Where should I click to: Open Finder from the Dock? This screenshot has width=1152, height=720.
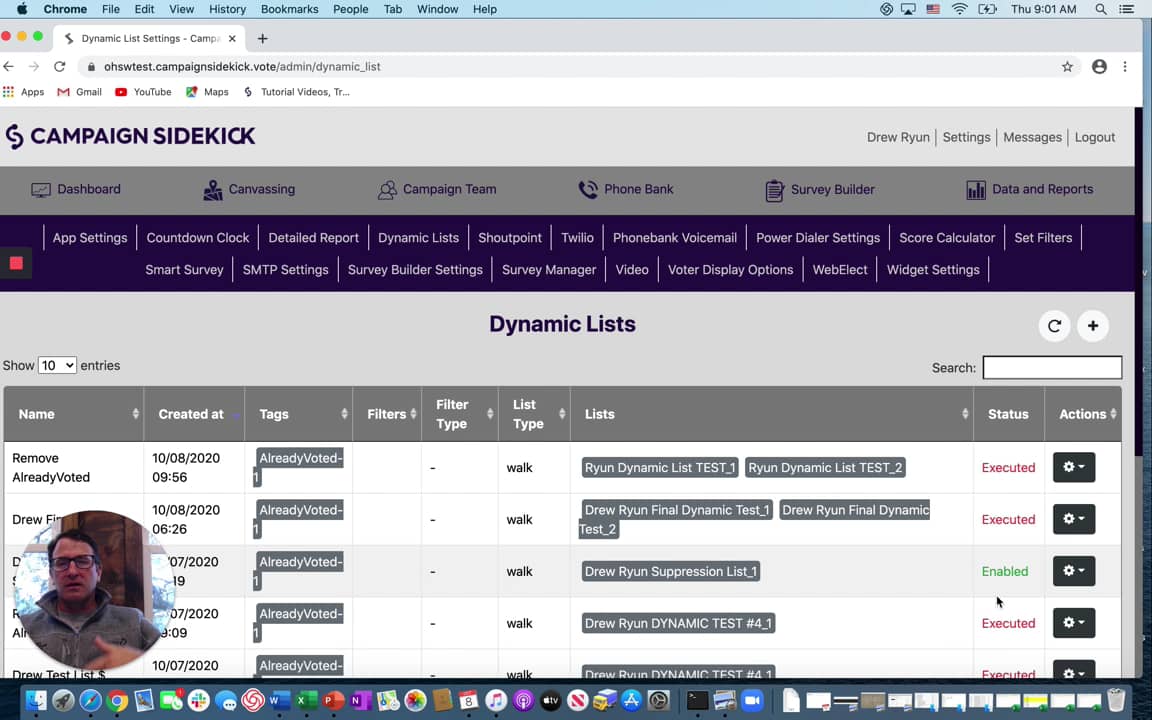point(36,701)
